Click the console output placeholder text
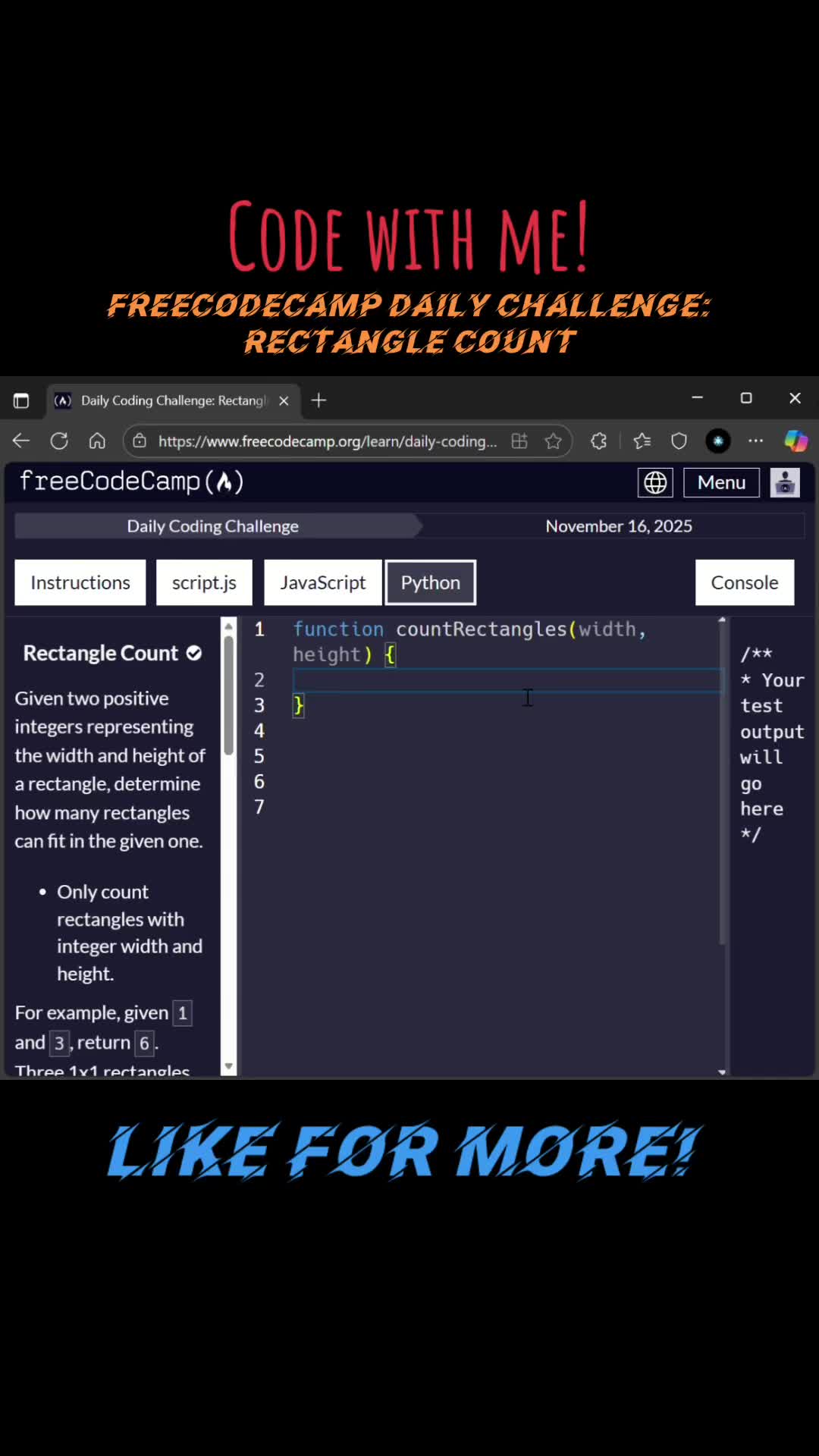The height and width of the screenshot is (1456, 819). [x=771, y=744]
